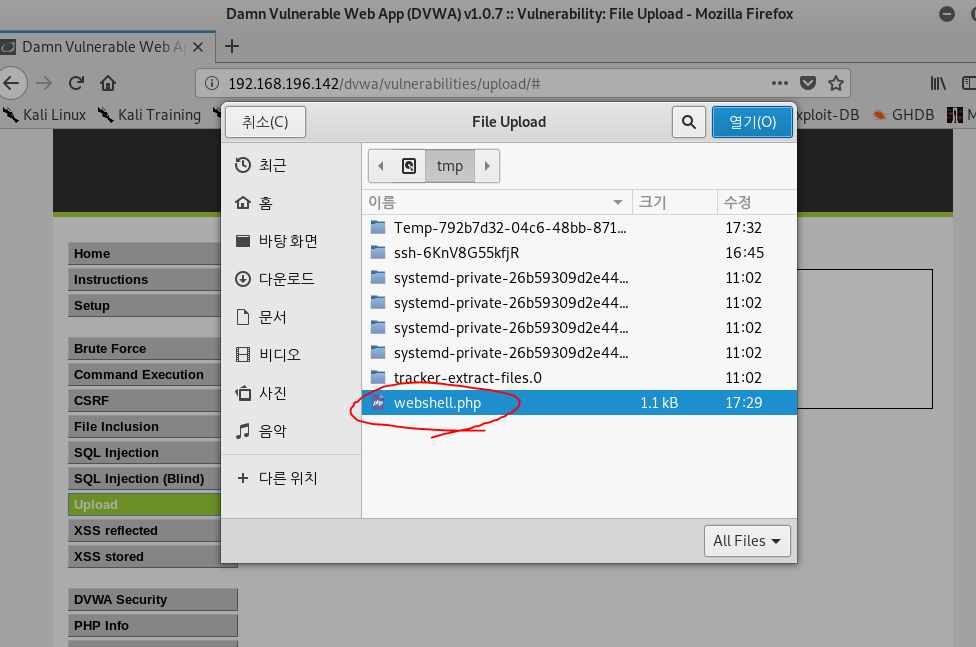Viewport: 976px width, 647px height.
Task: Click the GHDB bookmark
Action: 903,115
